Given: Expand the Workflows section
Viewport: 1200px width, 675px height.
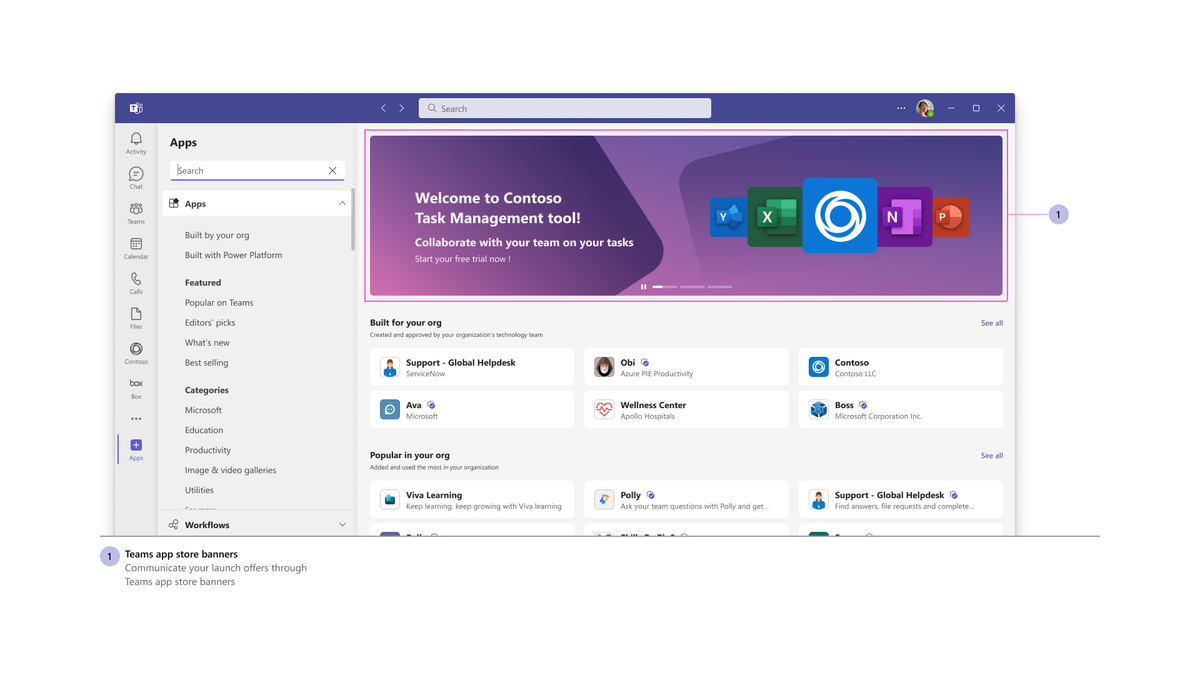Looking at the screenshot, I should click(342, 525).
